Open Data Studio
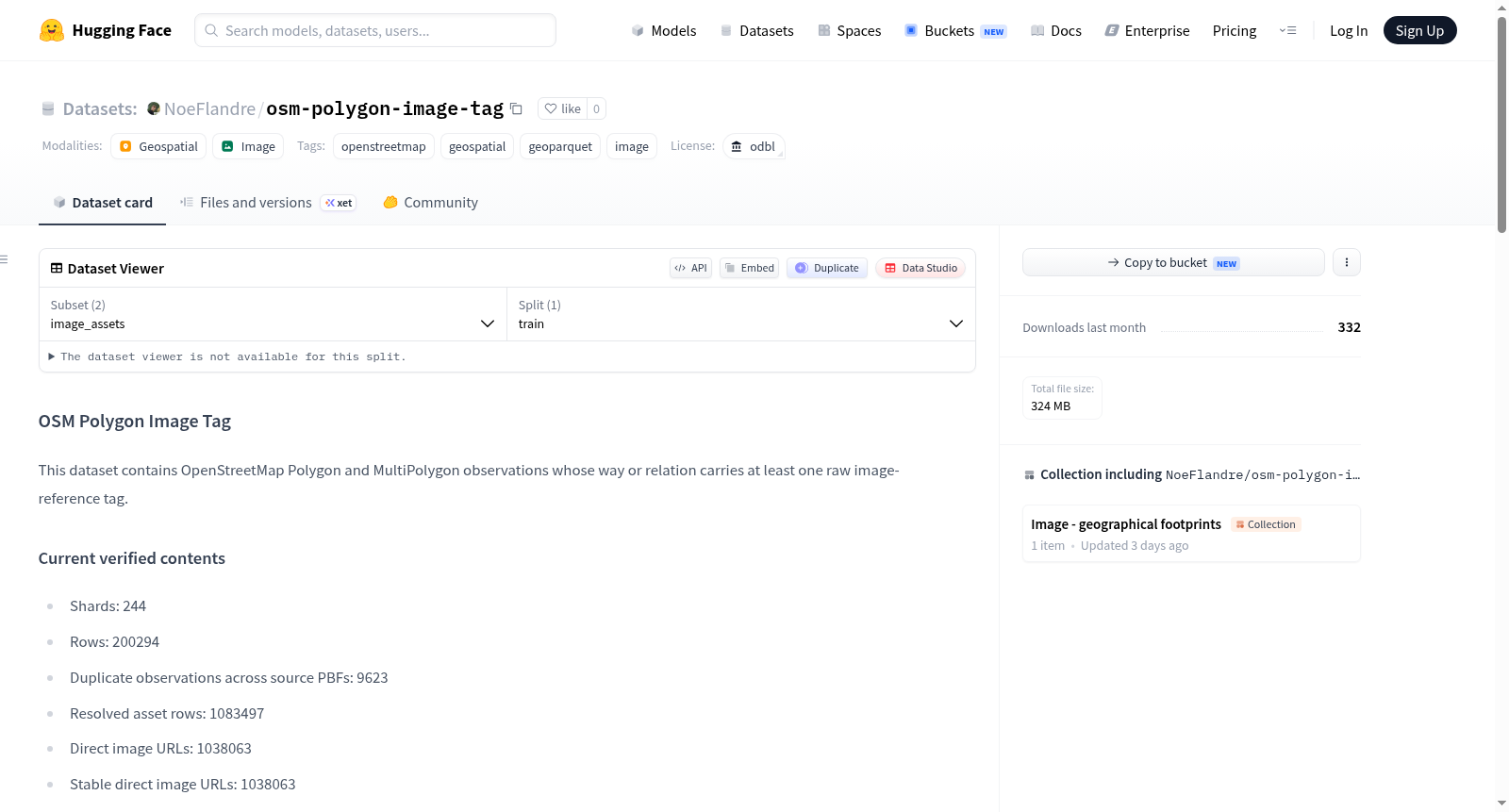Image resolution: width=1509 pixels, height=812 pixels. tap(920, 268)
